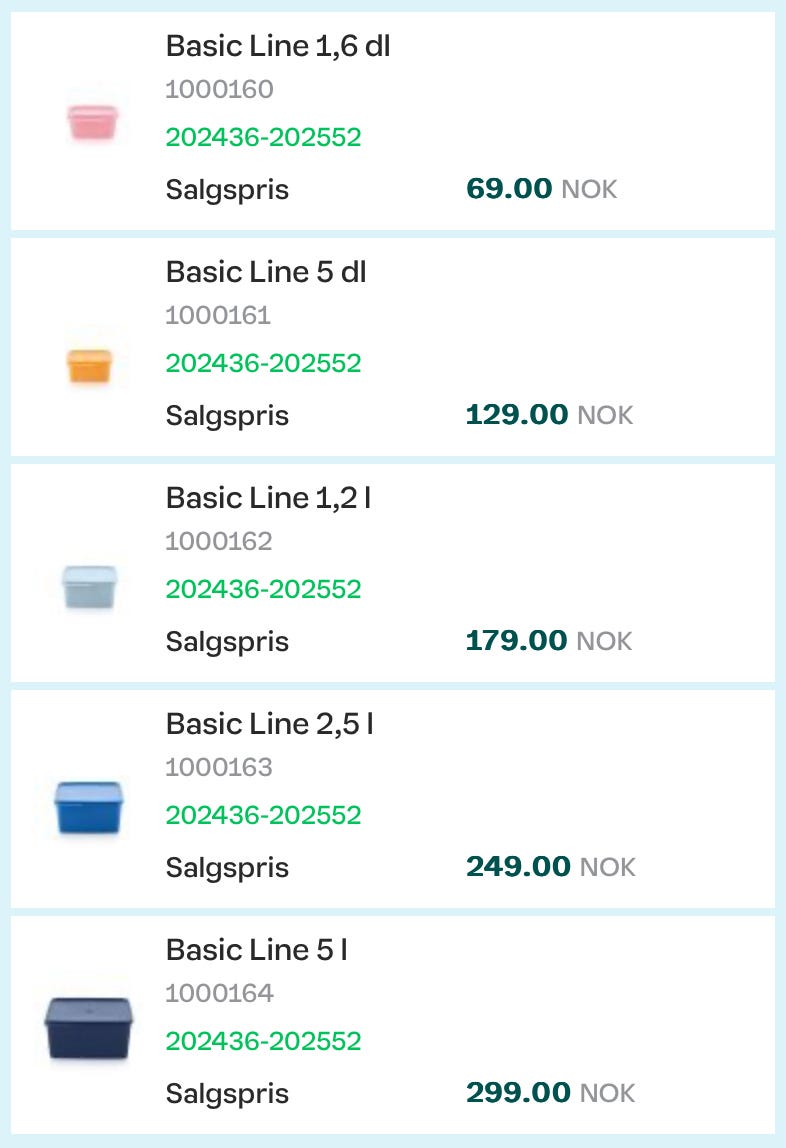Click the pink Basic Line 1,6 dl container image
Screen dimensions: 786x1148
(92, 122)
